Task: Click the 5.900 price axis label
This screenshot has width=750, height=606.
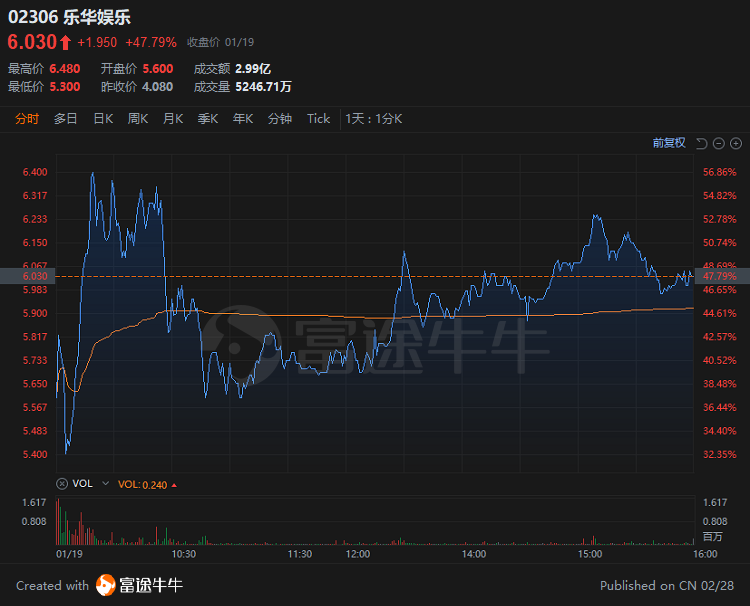Action: [35, 313]
